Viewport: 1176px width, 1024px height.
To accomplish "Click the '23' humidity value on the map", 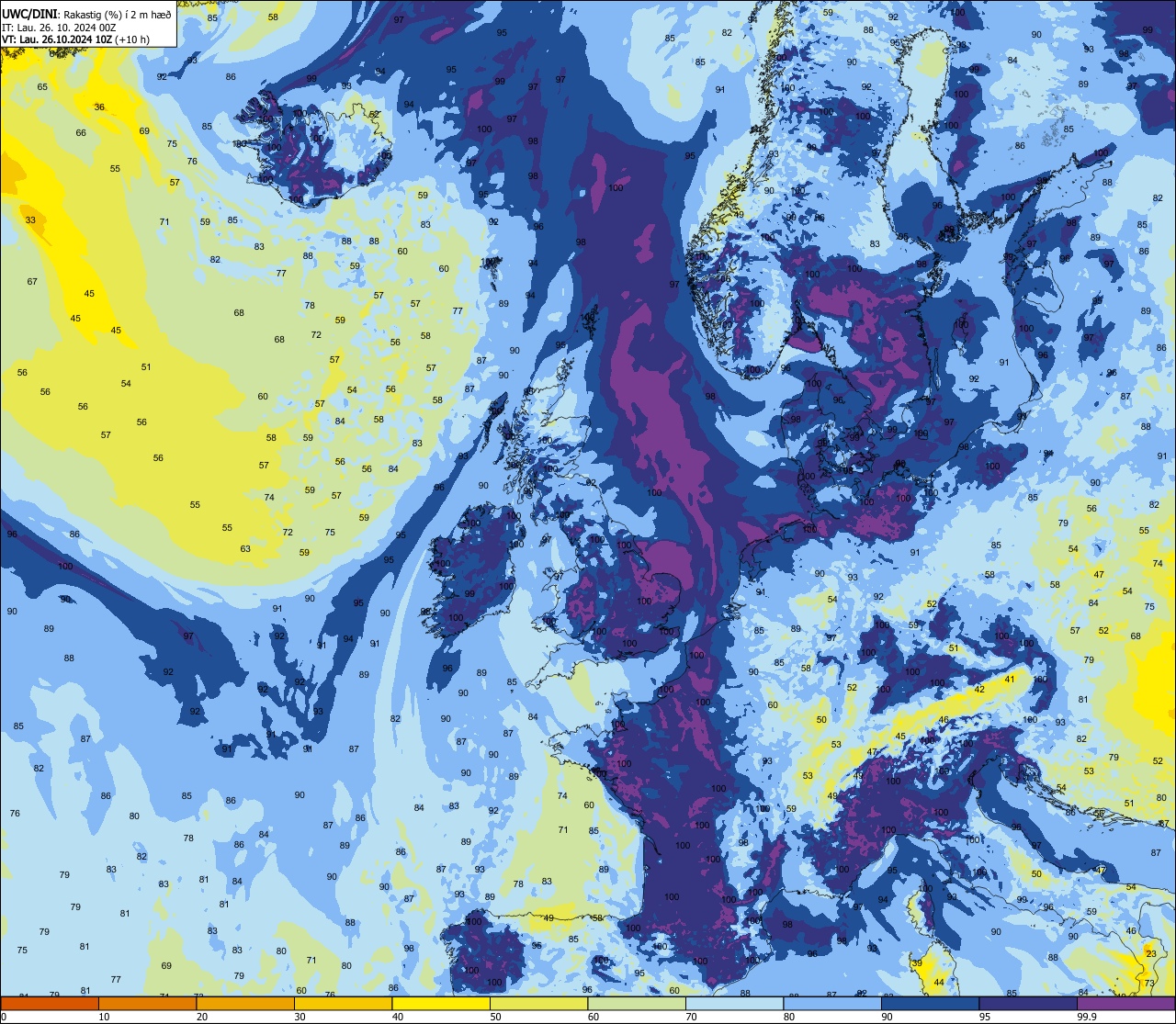I will pos(1150,954).
